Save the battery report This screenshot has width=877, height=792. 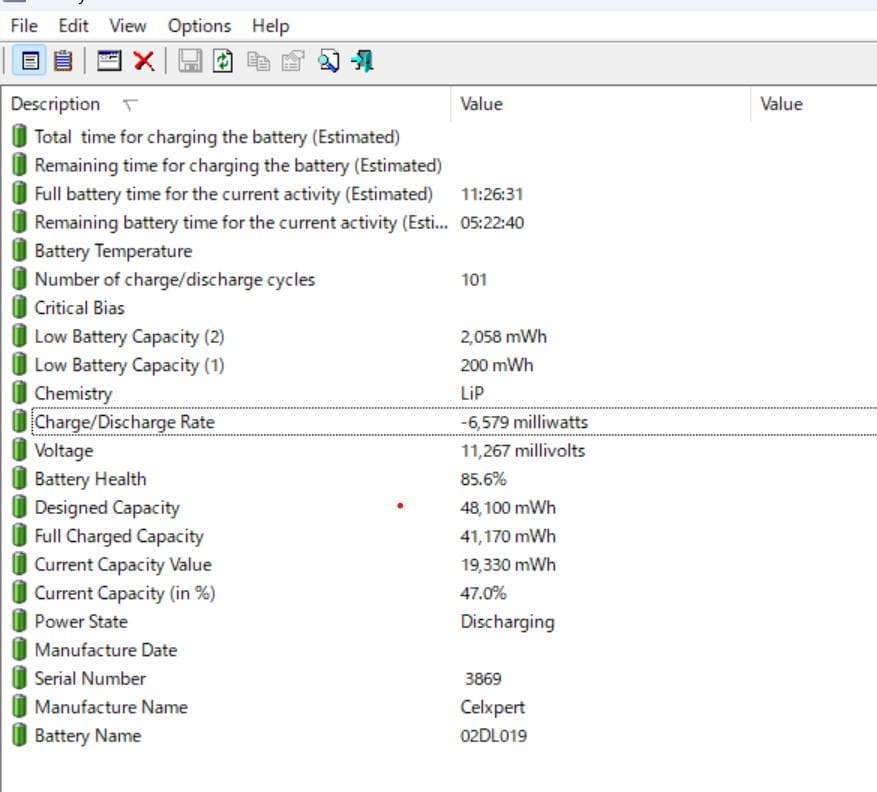[188, 61]
